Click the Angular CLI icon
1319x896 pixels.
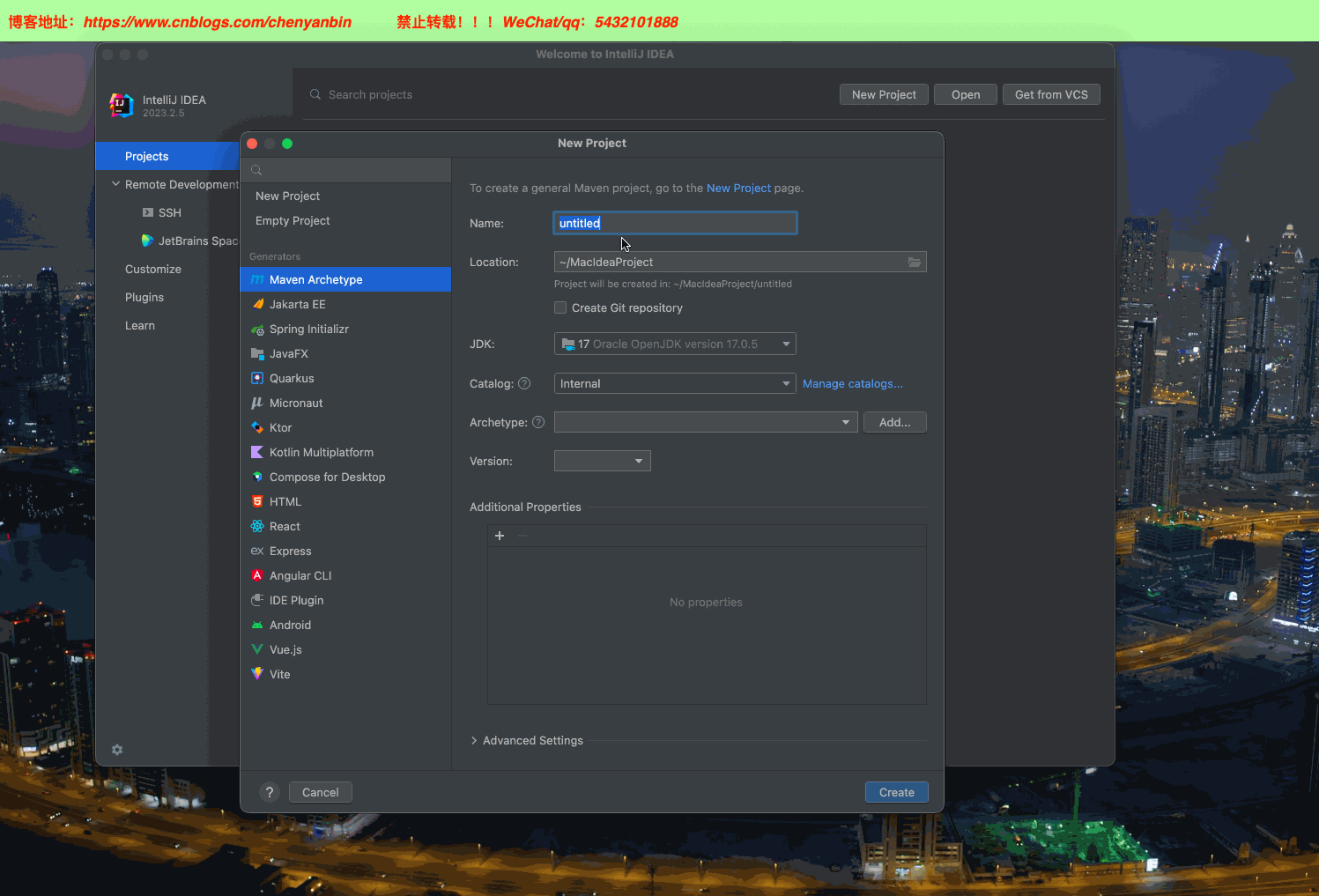(x=257, y=575)
